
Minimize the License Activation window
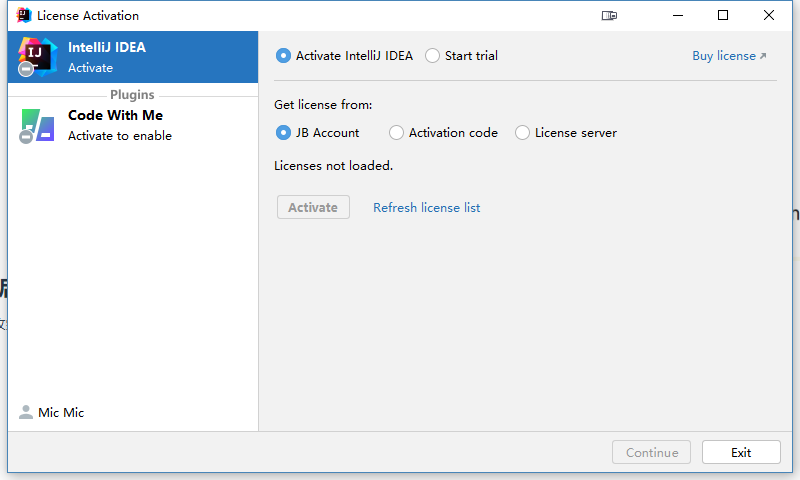click(x=678, y=15)
